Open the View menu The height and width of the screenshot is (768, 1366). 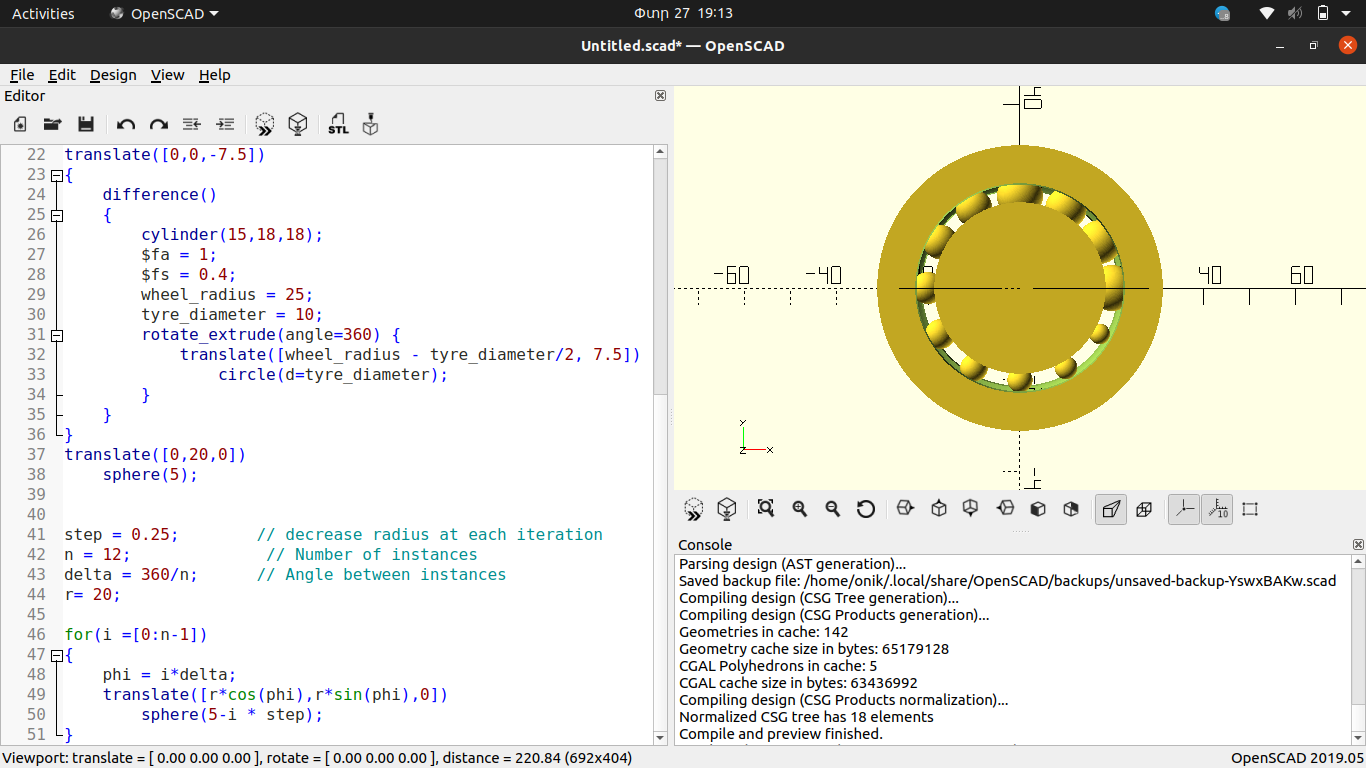(167, 75)
